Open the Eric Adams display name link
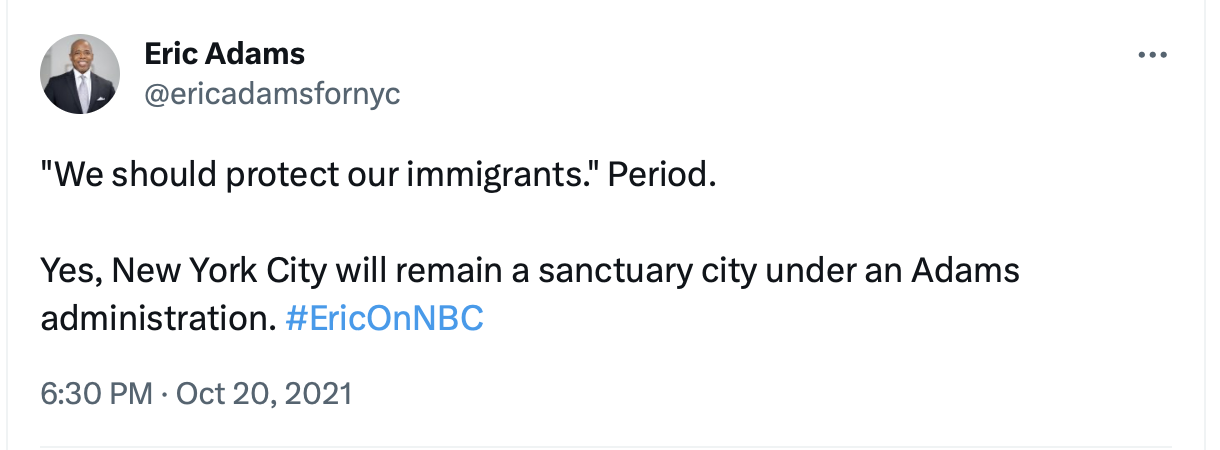 pos(225,53)
